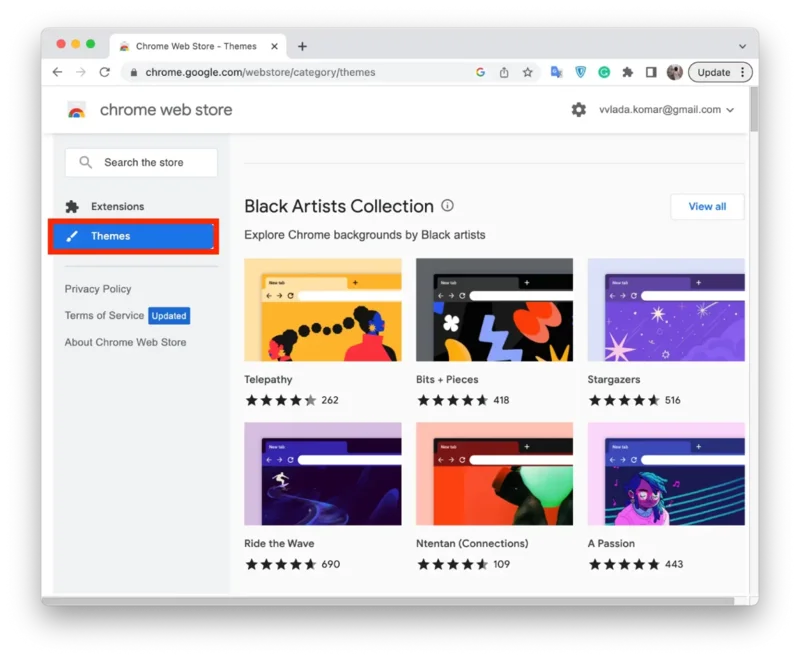
Task: Click the Ntentan (Connections) theme name
Action: [472, 544]
